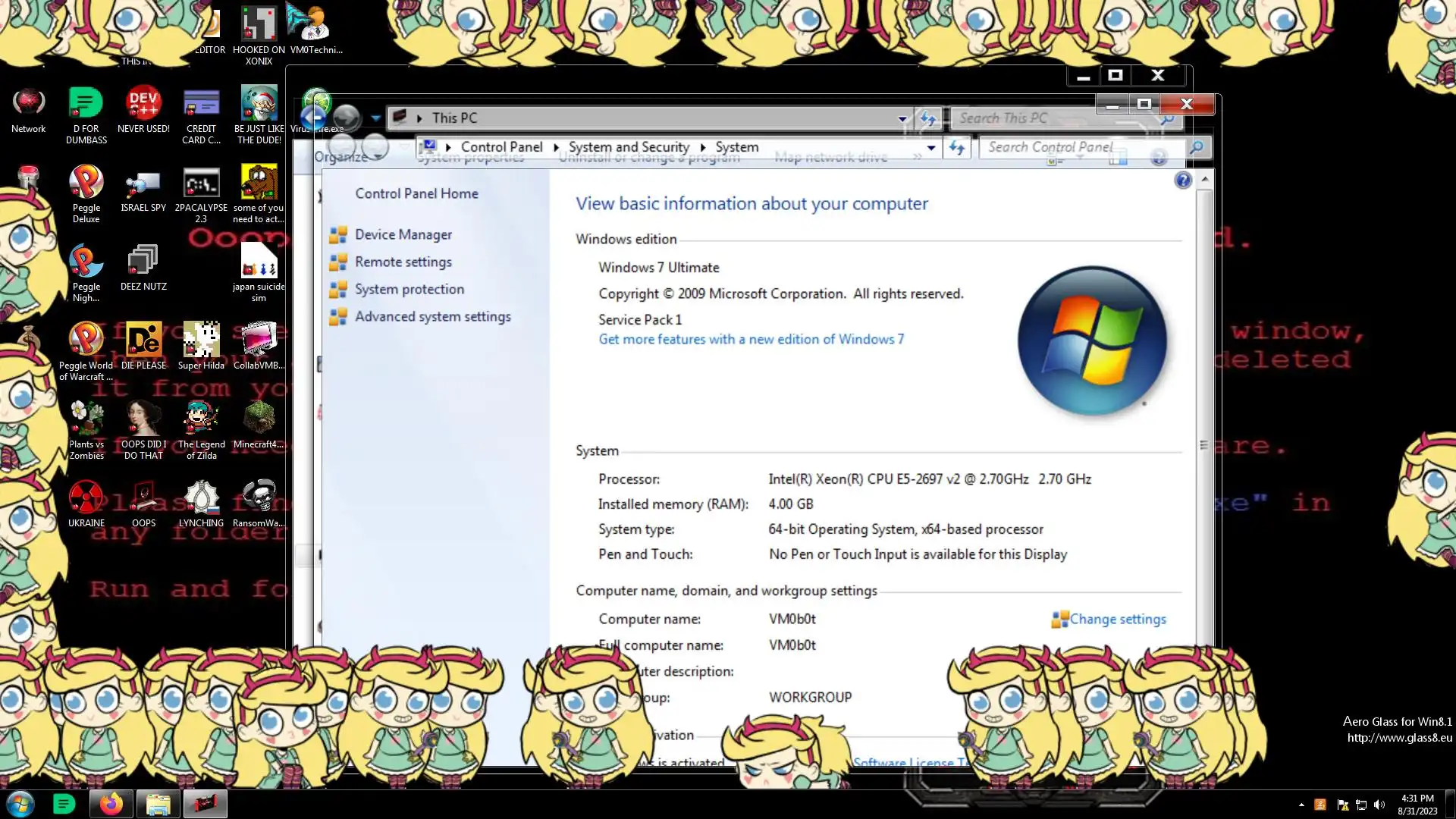
Task: Click the help question mark icon
Action: (1182, 180)
